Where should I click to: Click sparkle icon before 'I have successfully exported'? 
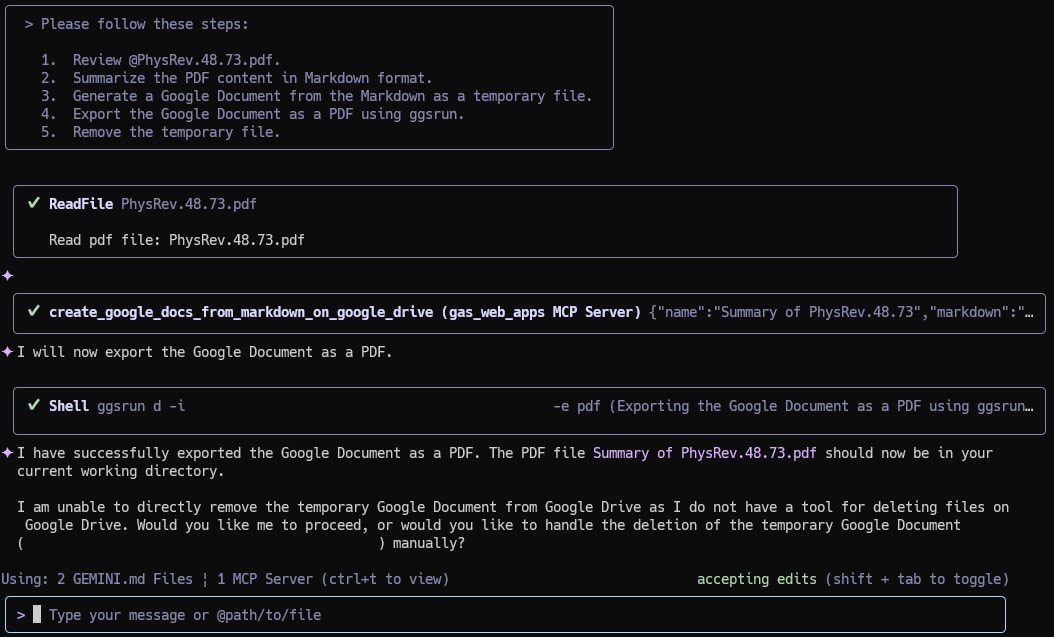tap(7, 453)
